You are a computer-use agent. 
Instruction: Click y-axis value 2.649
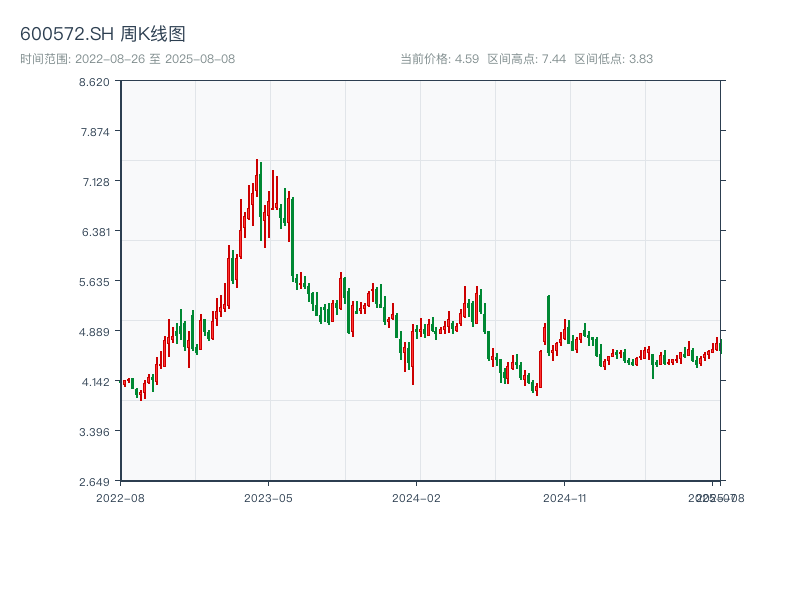coord(94,482)
